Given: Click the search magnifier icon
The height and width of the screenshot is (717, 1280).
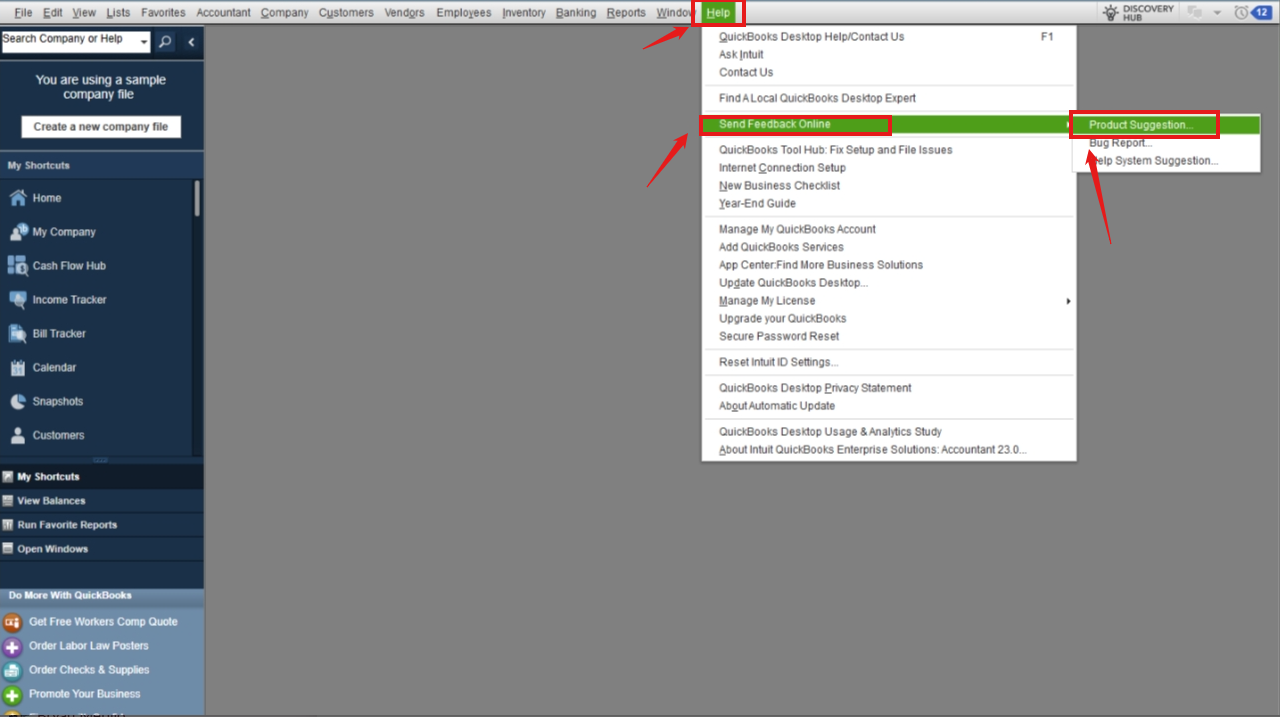Looking at the screenshot, I should [x=166, y=41].
